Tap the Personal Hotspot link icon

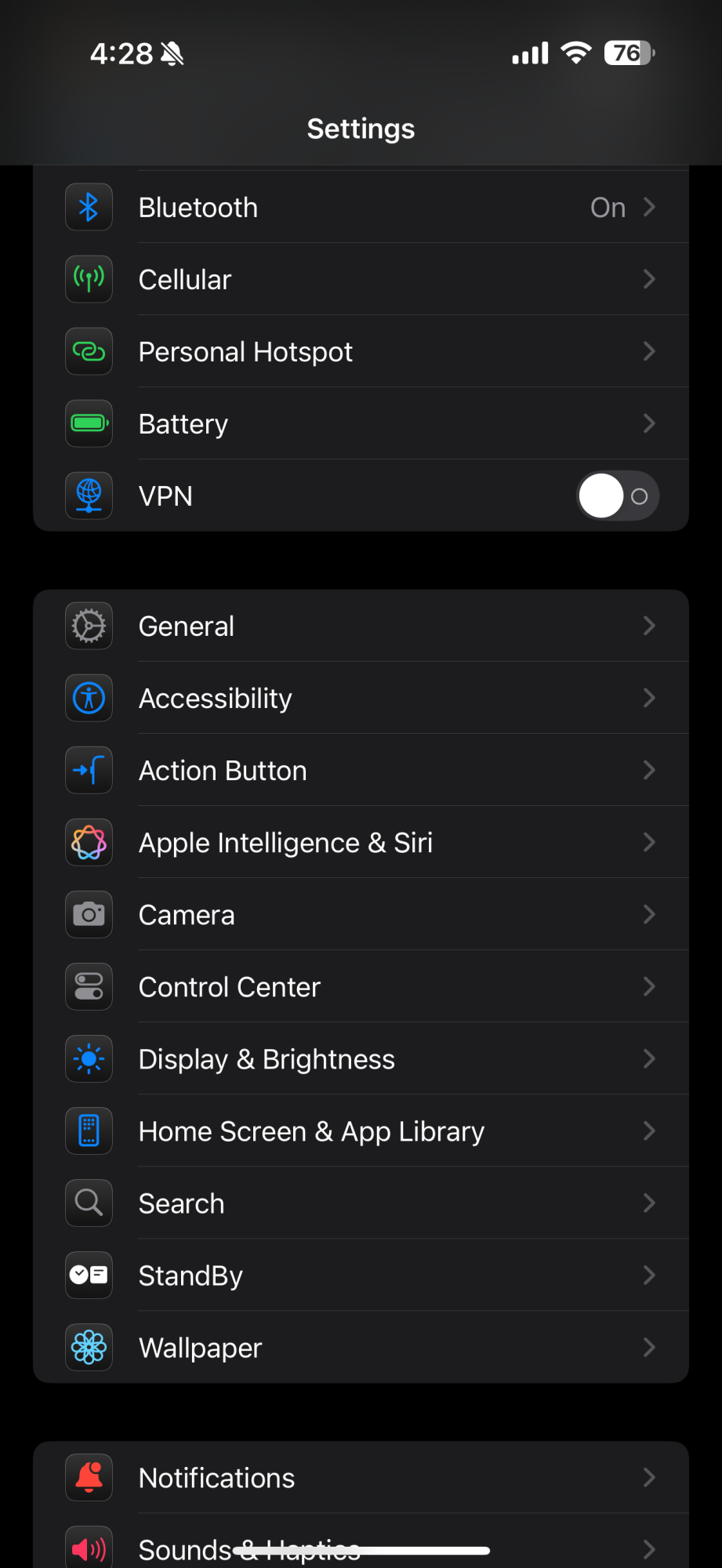89,351
